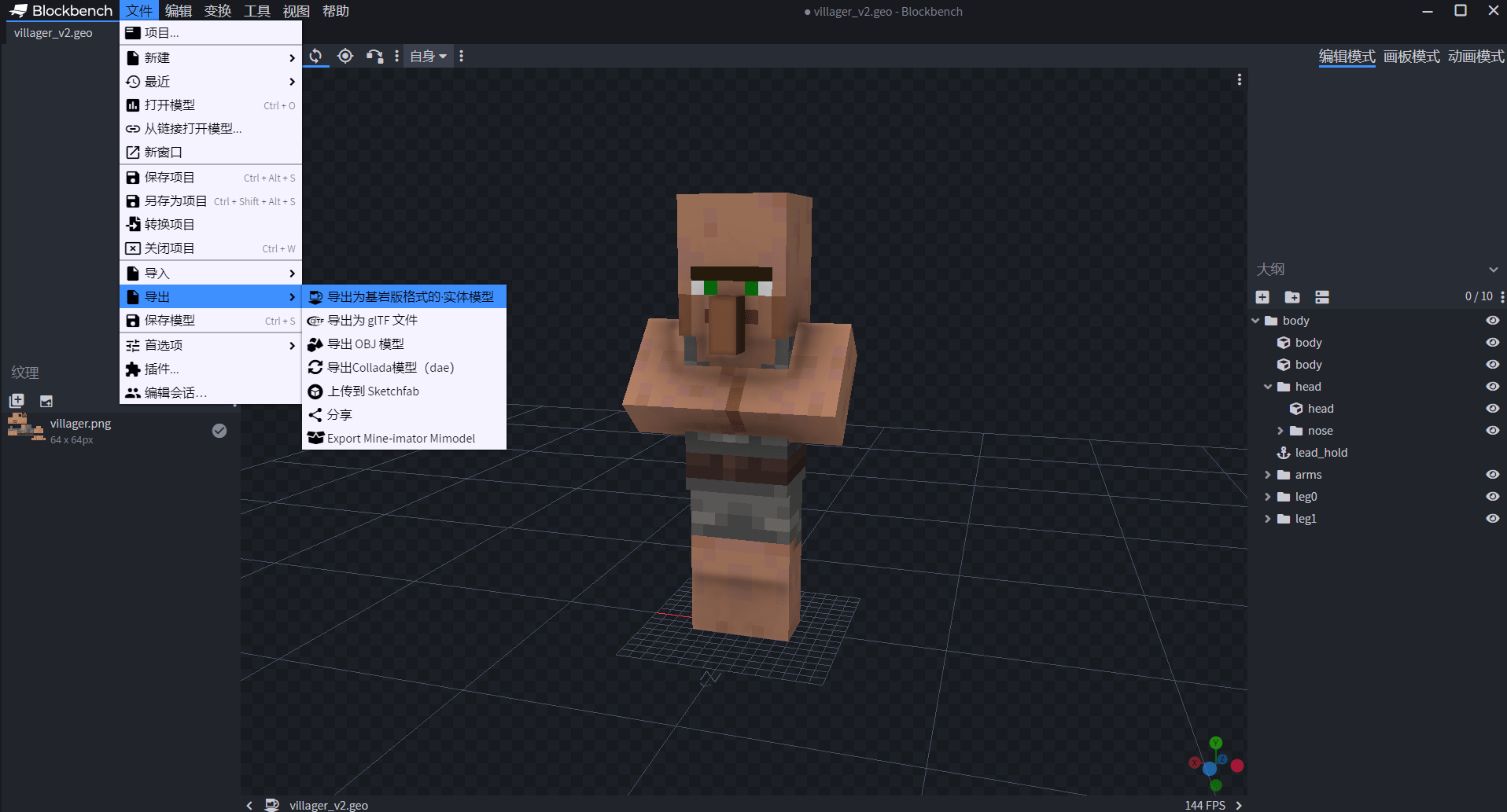1507x812 pixels.
Task: Toggle outliner more options icon
Action: tap(1322, 296)
